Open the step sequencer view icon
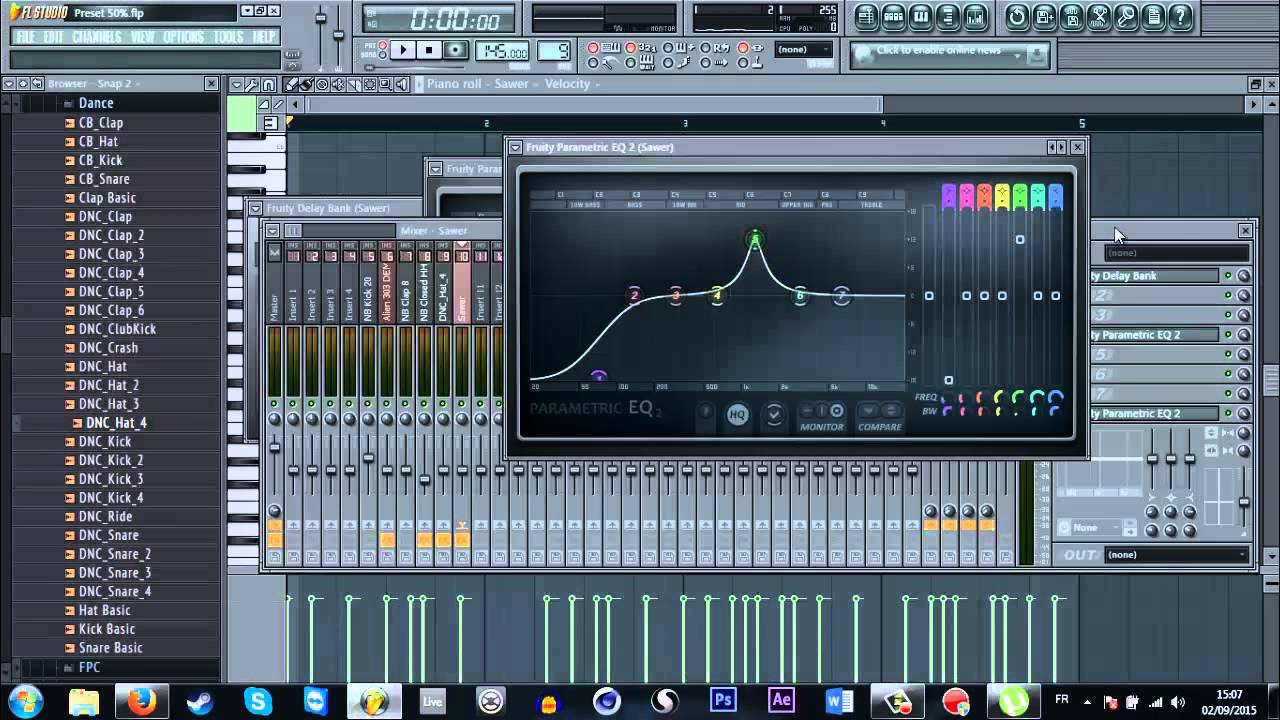The width and height of the screenshot is (1280, 720). [x=893, y=16]
